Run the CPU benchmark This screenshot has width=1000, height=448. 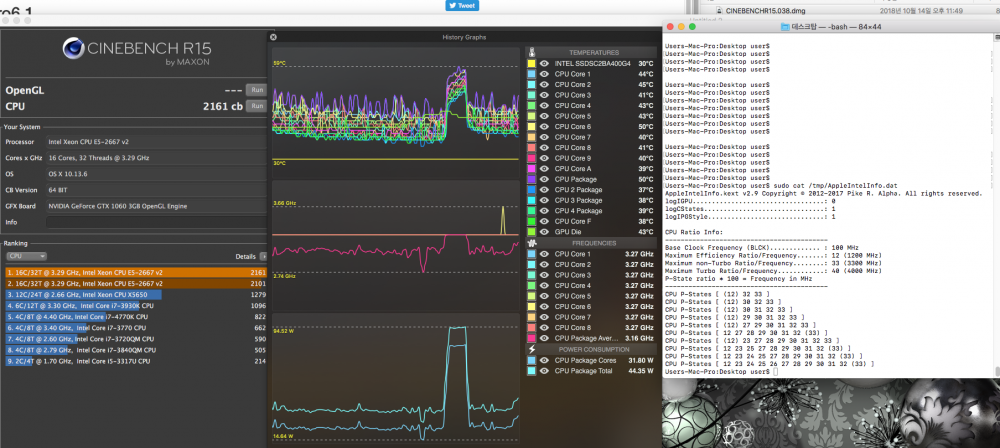tap(256, 106)
